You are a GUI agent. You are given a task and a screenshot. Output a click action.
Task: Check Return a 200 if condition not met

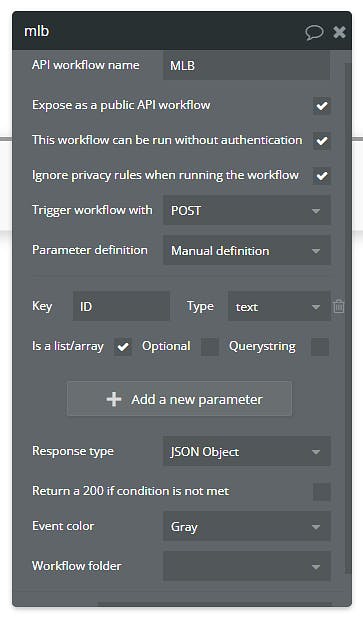click(x=322, y=492)
